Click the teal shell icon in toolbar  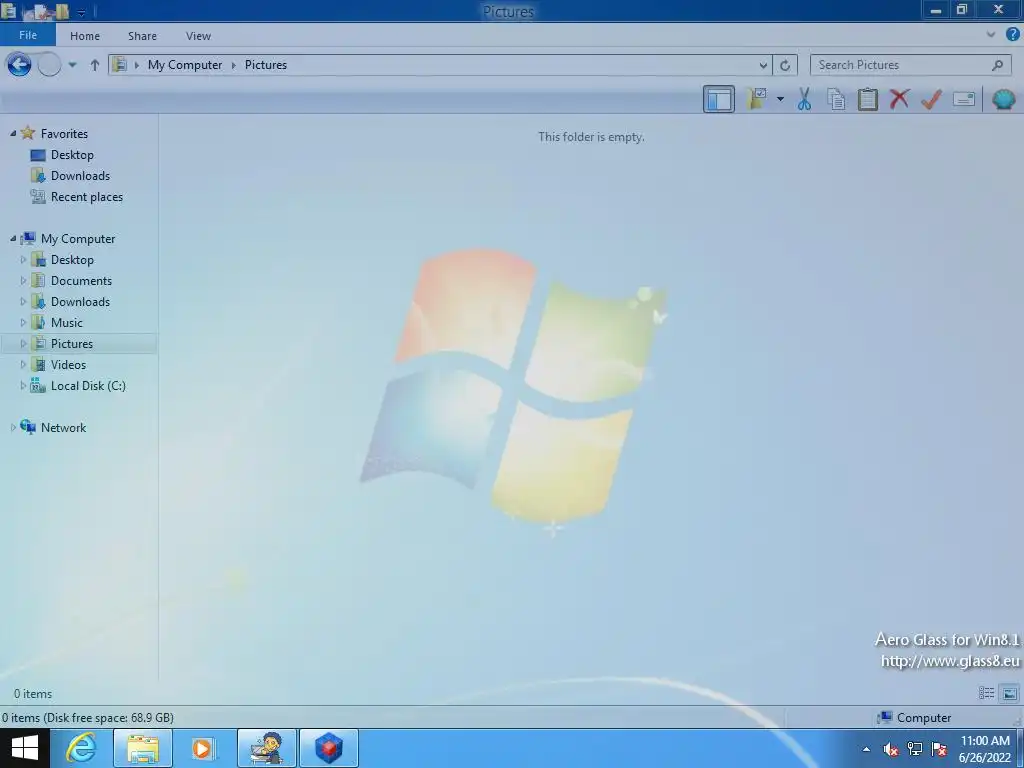[1003, 99]
